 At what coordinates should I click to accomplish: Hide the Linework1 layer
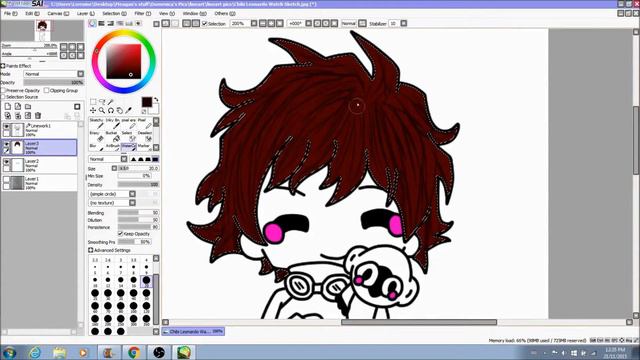pos(6,127)
